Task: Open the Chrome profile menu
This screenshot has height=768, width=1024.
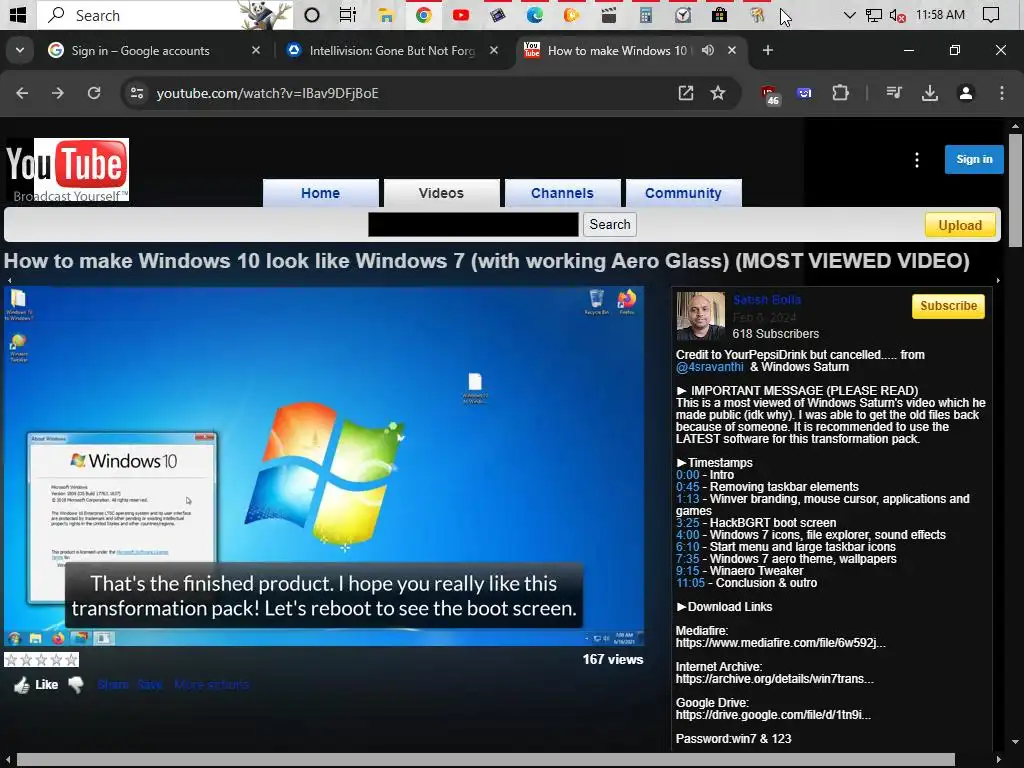Action: [966, 93]
